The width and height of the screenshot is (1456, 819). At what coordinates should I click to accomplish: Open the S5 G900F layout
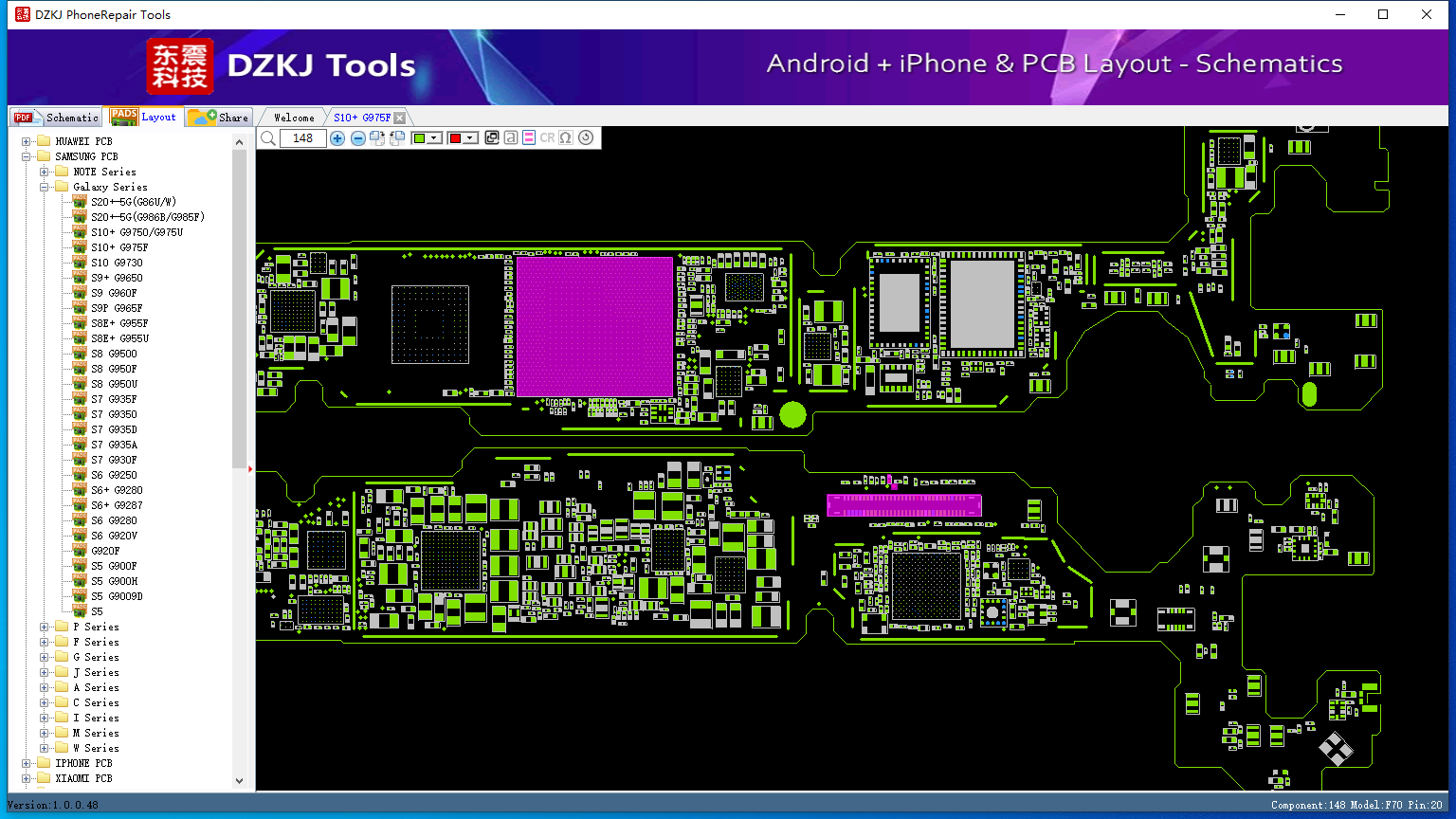(114, 566)
